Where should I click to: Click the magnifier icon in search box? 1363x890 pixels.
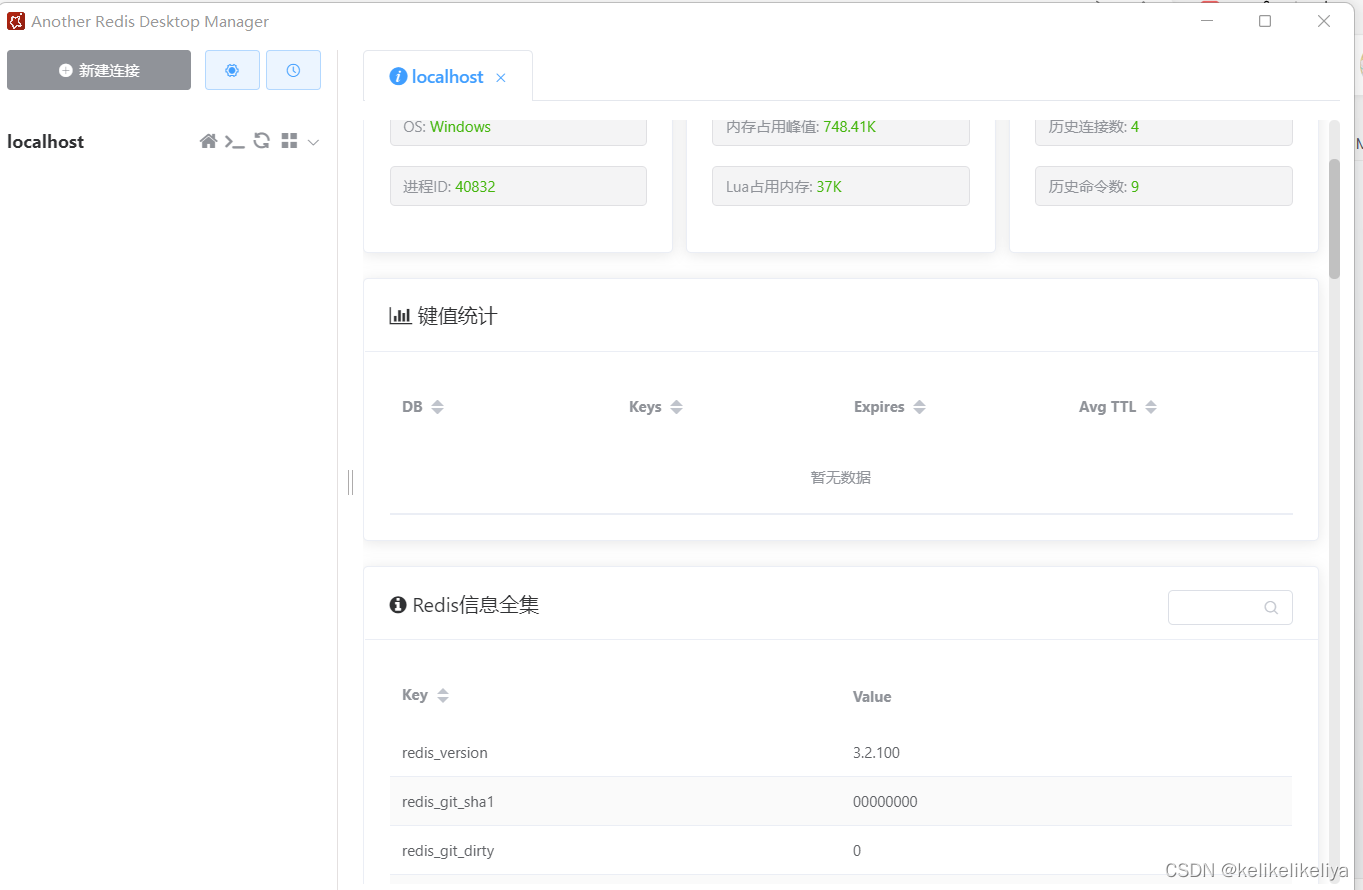(1271, 607)
